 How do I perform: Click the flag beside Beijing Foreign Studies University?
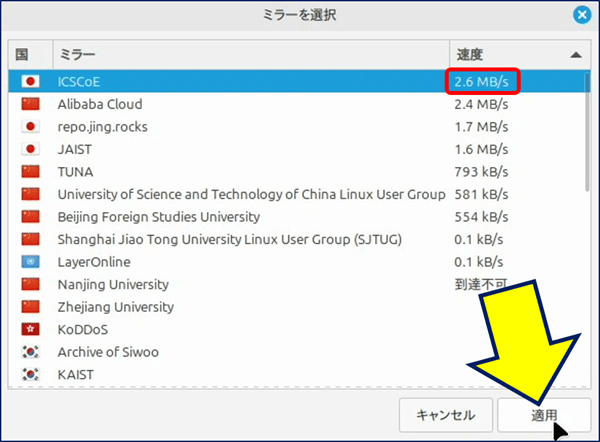(x=30, y=217)
